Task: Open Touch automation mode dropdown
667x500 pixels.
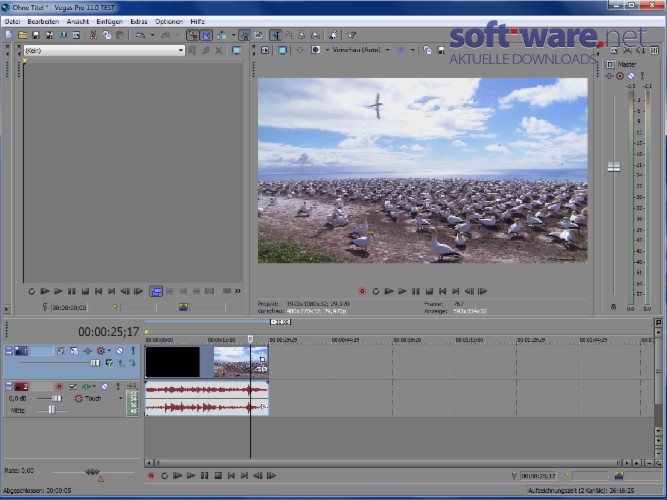Action: [120, 399]
